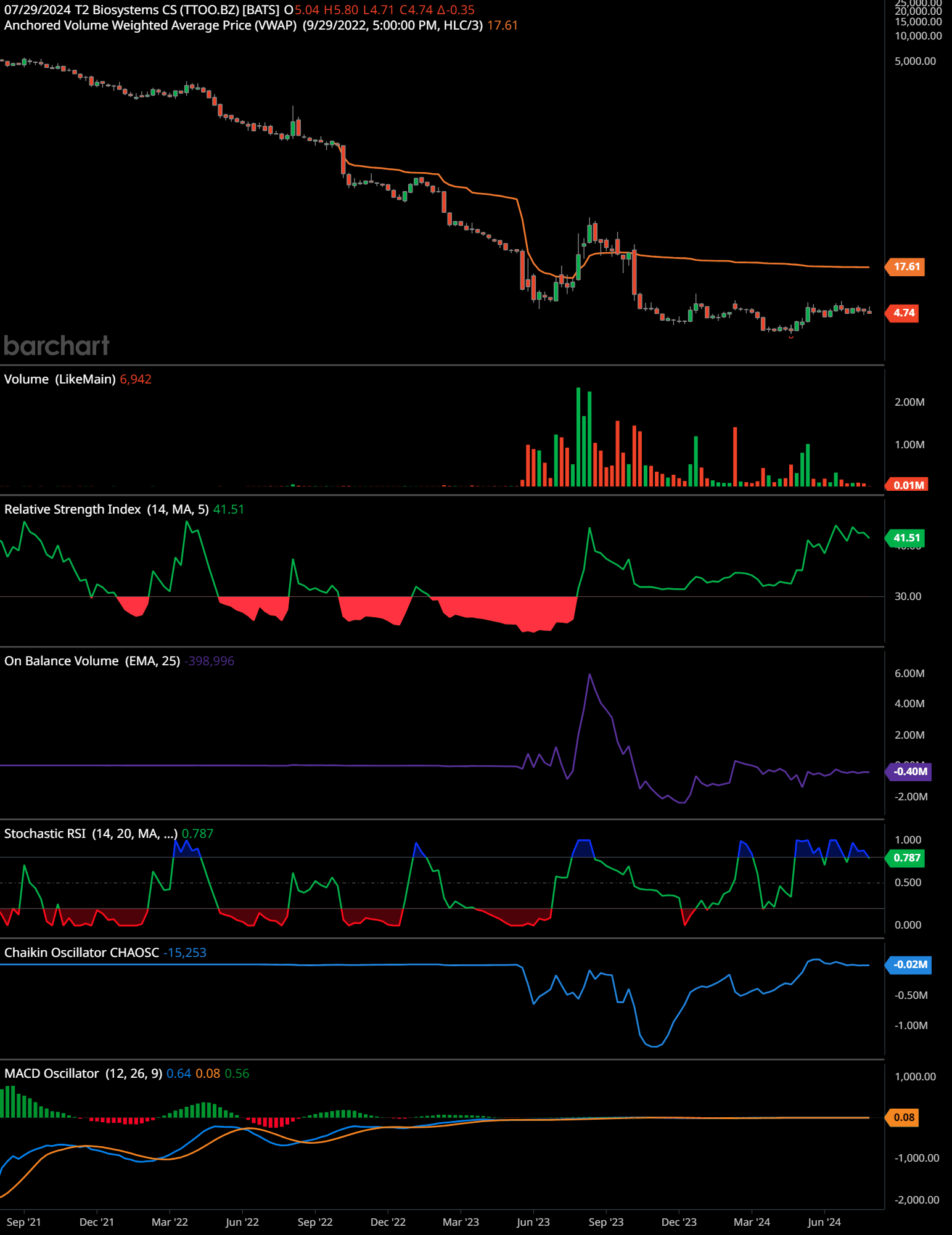Viewport: 952px width, 1235px height.
Task: Click the Sep '23 date axis label
Action: tap(606, 1222)
